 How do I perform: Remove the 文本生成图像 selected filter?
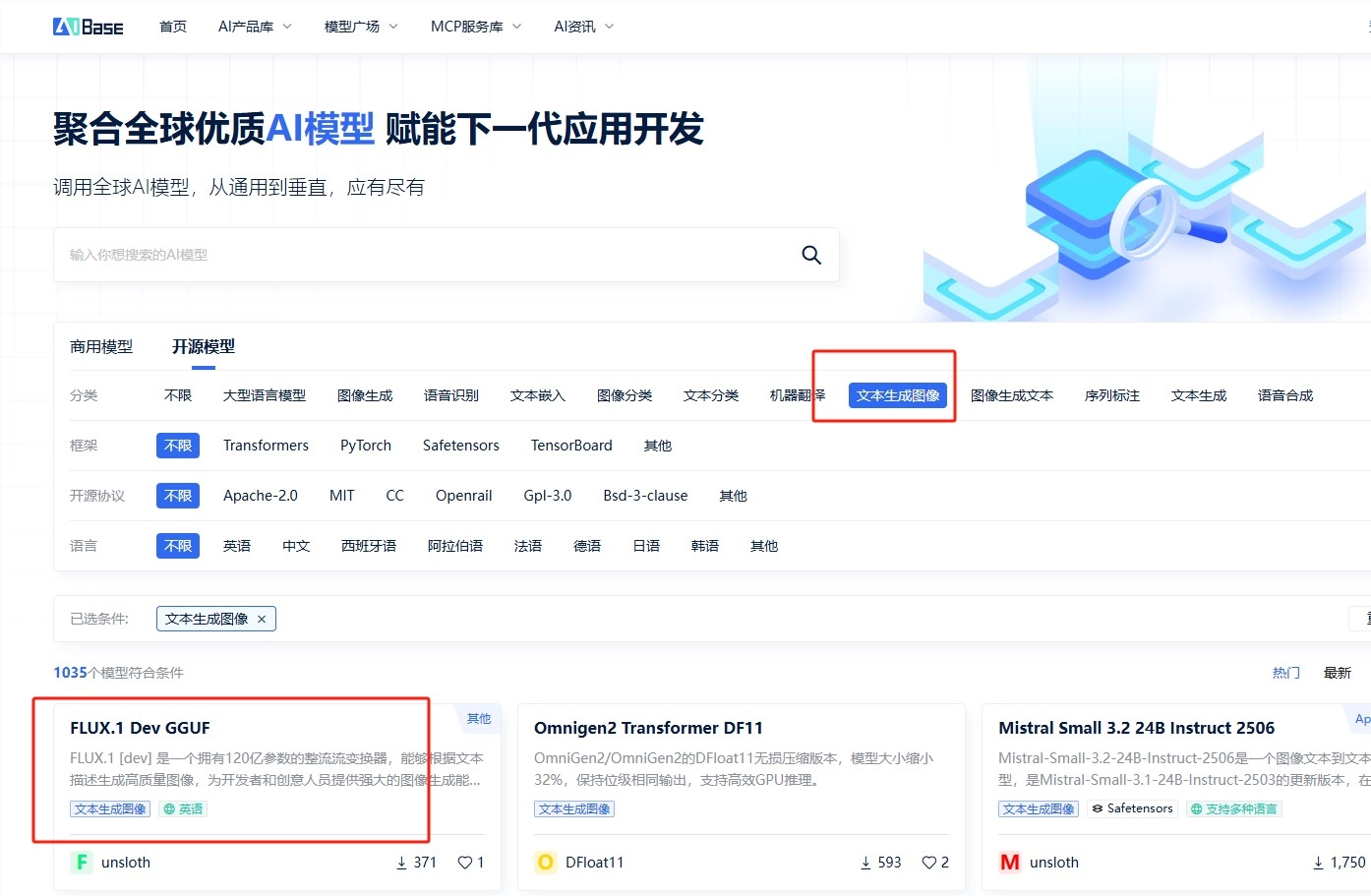coord(262,619)
